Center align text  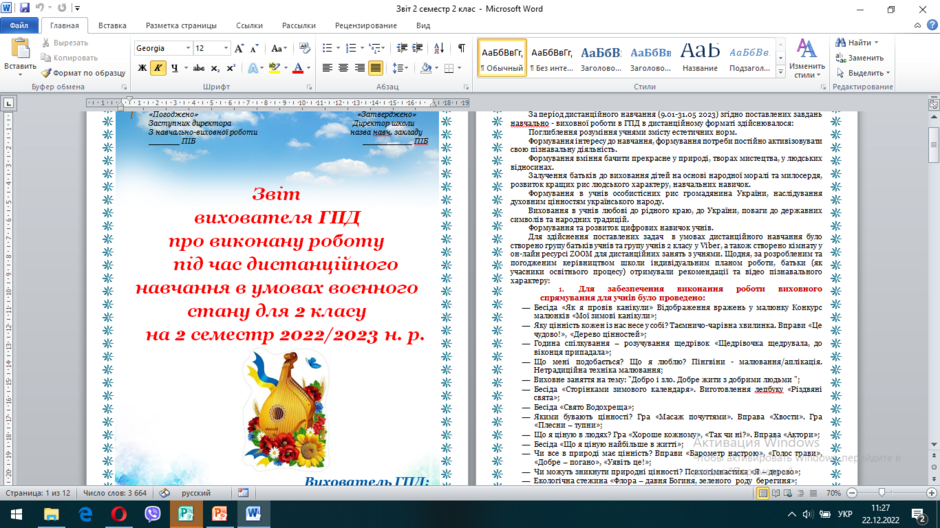point(343,68)
